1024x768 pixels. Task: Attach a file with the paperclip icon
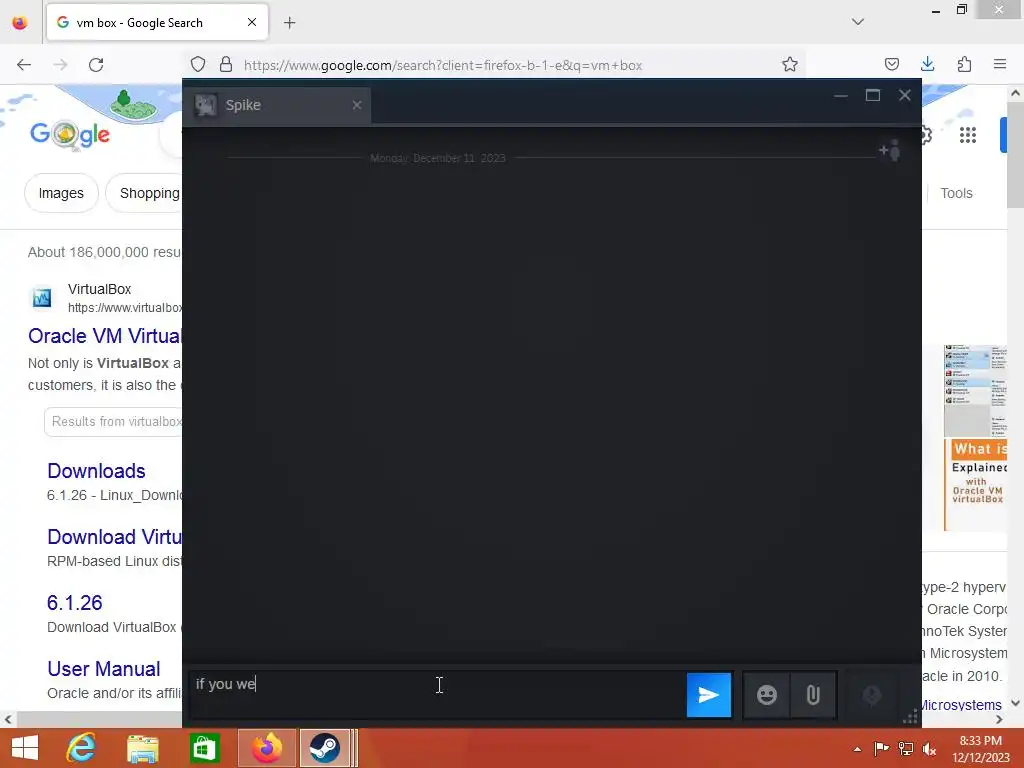point(813,695)
